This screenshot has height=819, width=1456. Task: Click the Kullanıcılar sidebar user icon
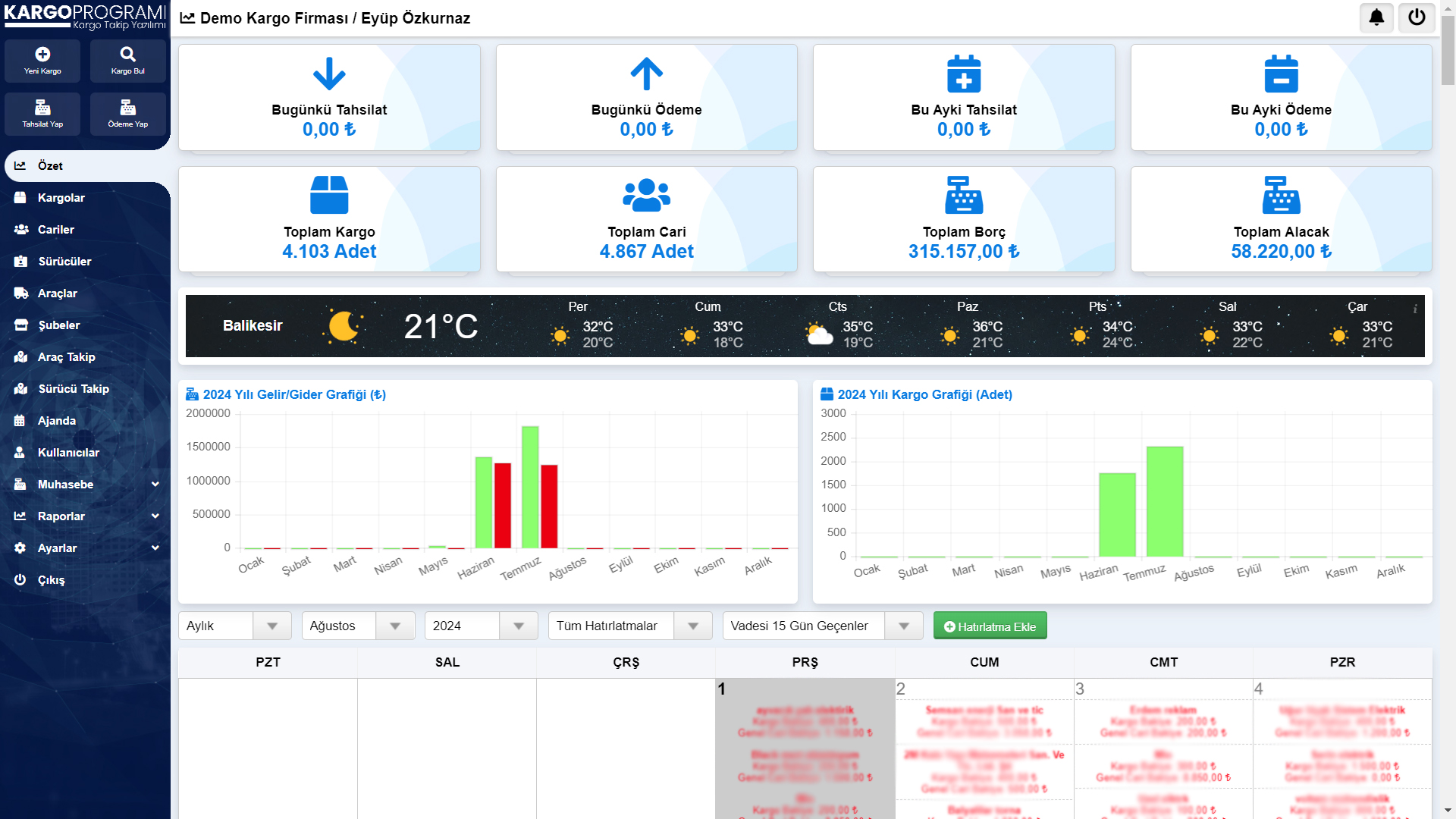click(x=20, y=452)
